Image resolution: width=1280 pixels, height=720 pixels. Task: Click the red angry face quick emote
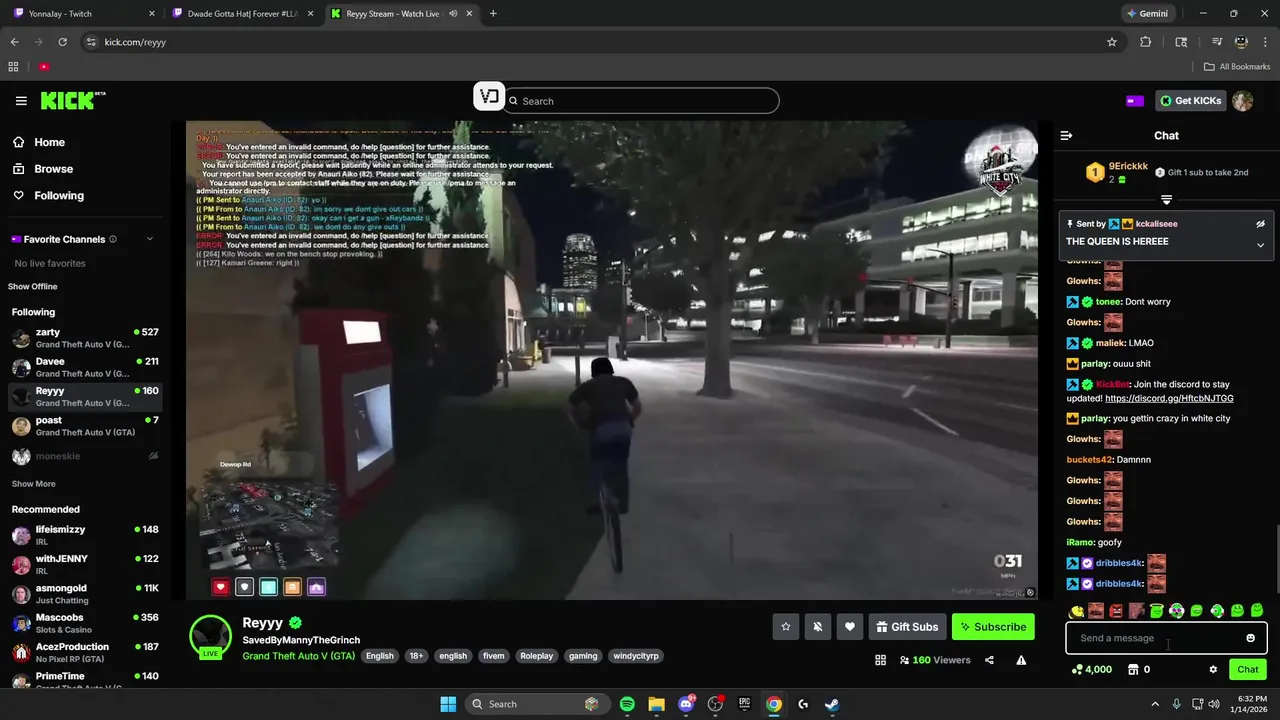pos(1116,611)
